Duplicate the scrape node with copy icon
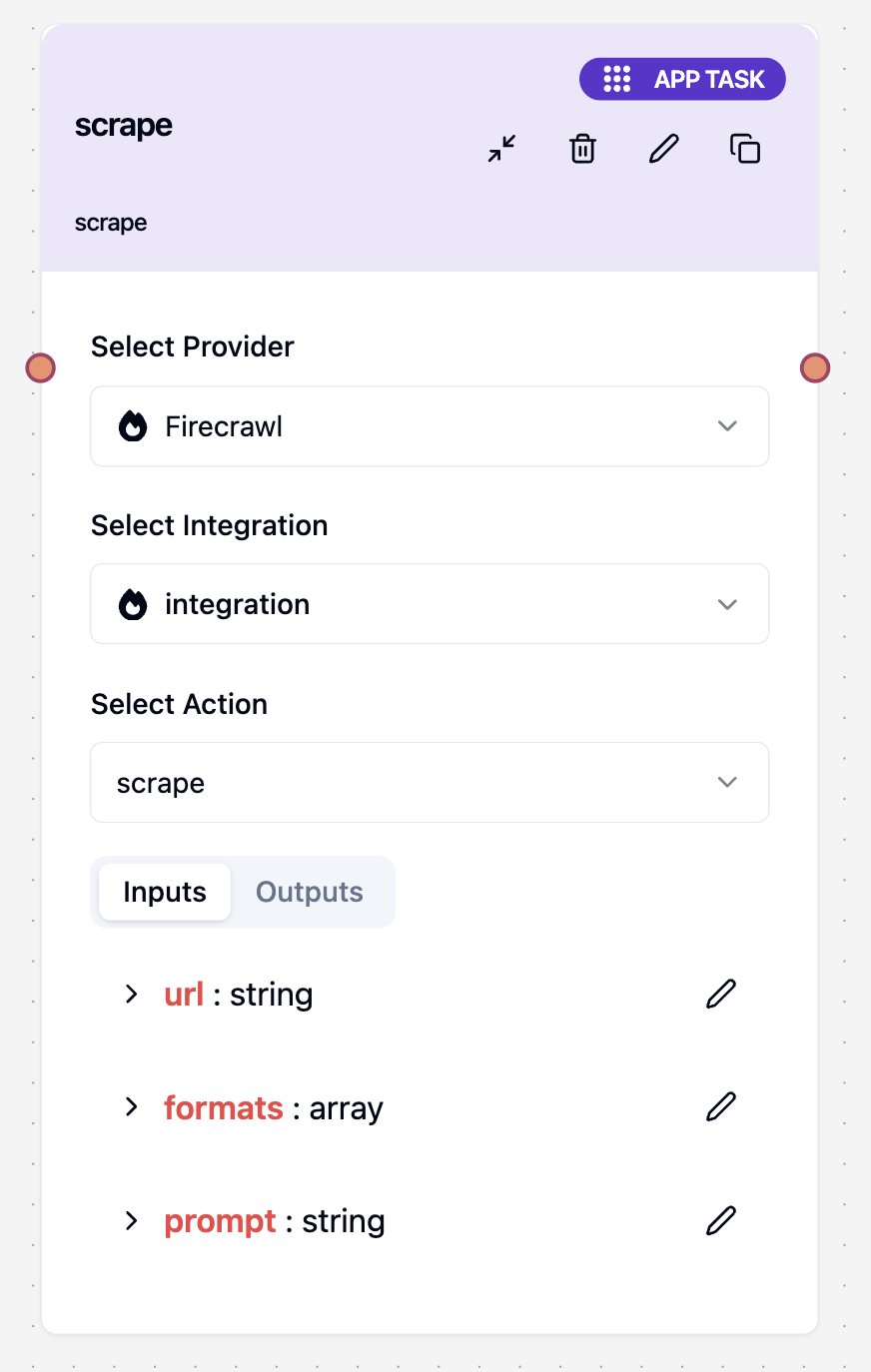Image resolution: width=871 pixels, height=1372 pixels. (x=744, y=148)
